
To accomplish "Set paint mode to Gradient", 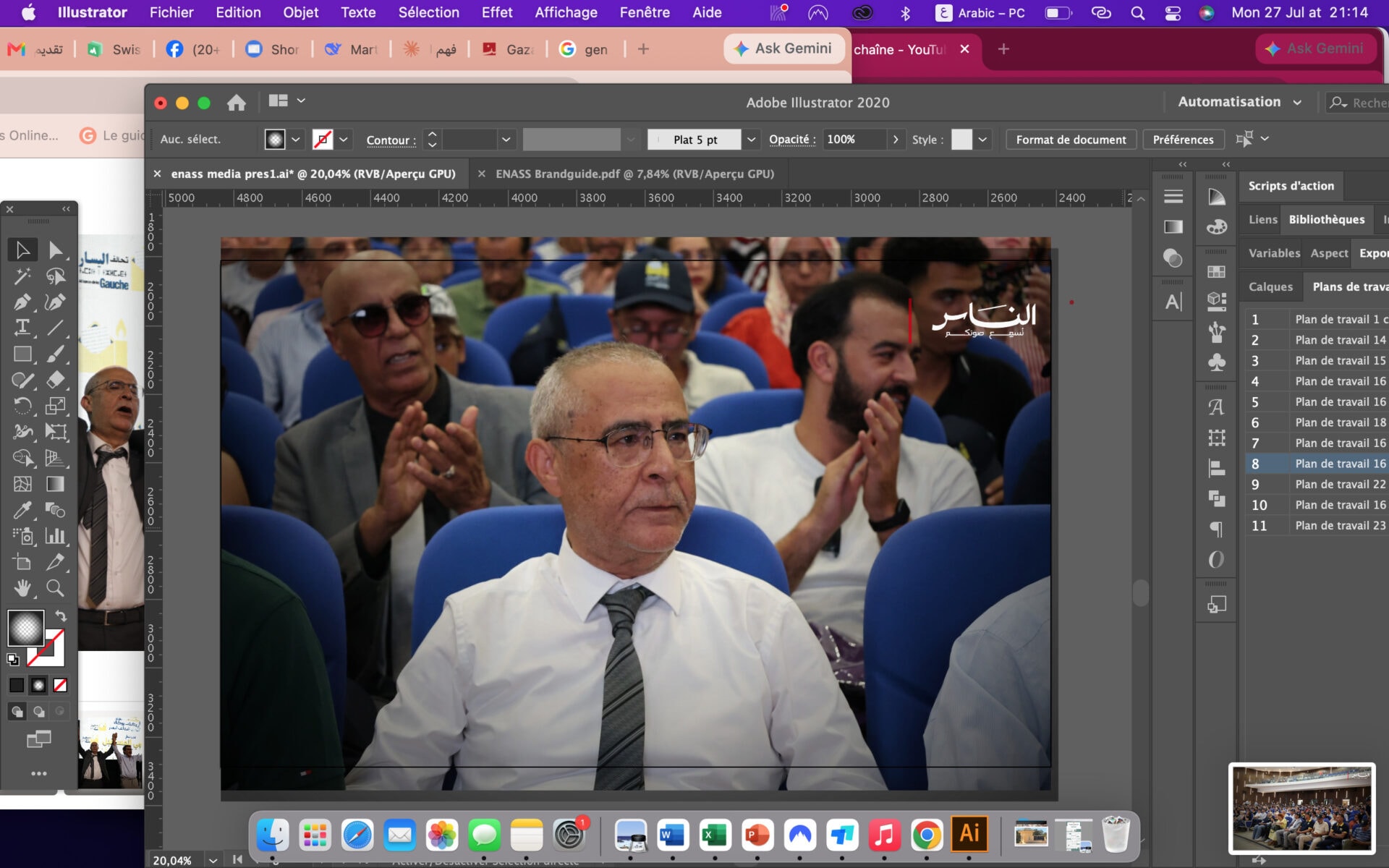I will click(38, 685).
